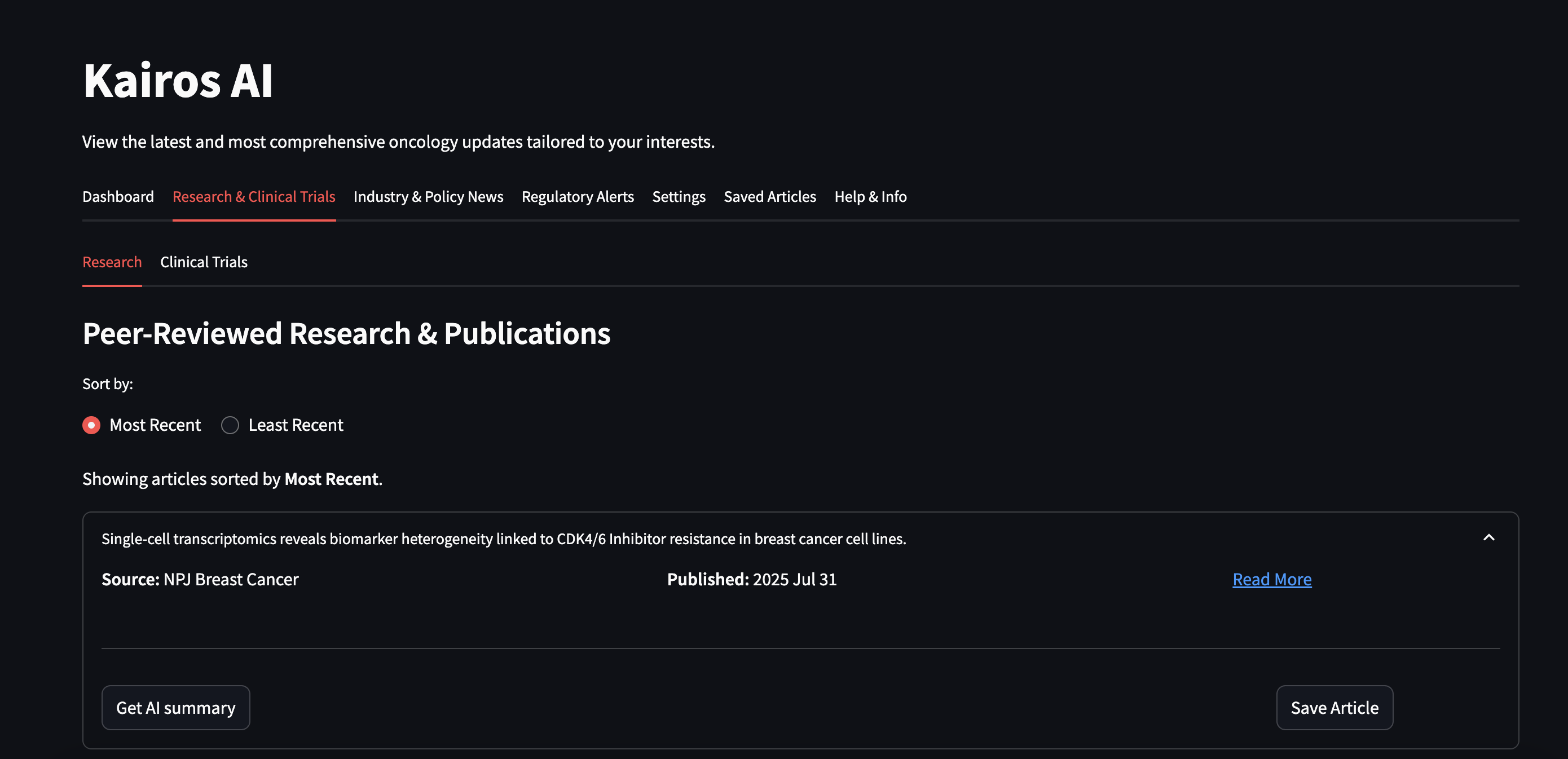Open Help & Info tab
This screenshot has height=759, width=1568.
click(870, 197)
